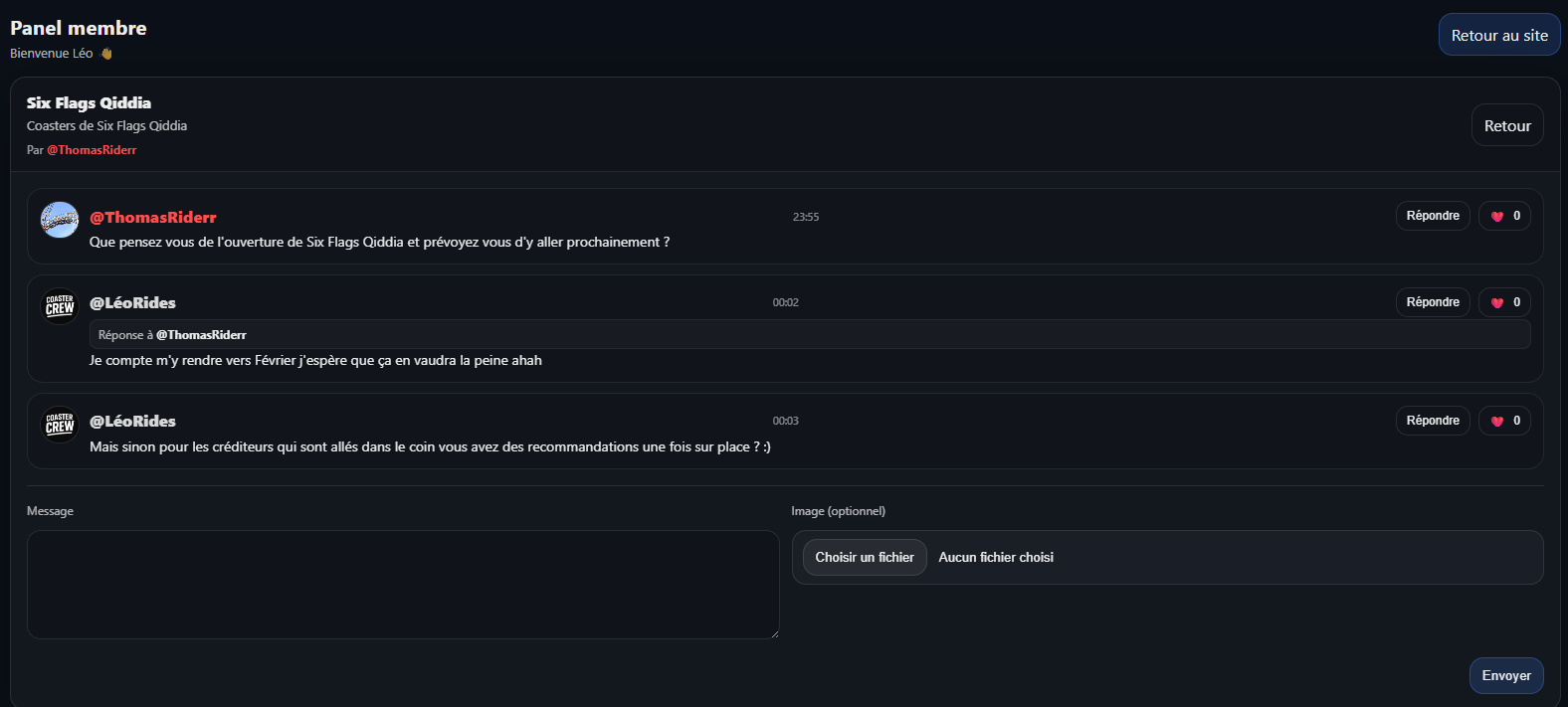The width and height of the screenshot is (1568, 707).
Task: Reply to LéoRides' February visit message
Action: click(1432, 302)
